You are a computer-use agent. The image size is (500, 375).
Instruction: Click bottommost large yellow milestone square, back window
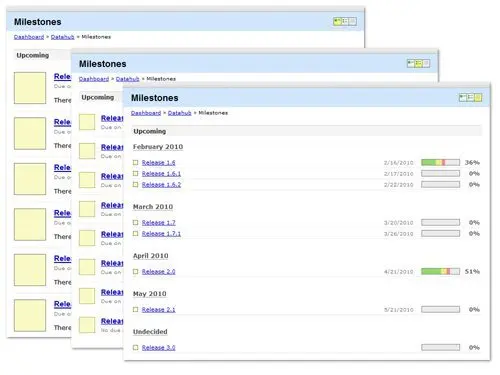coord(30,315)
